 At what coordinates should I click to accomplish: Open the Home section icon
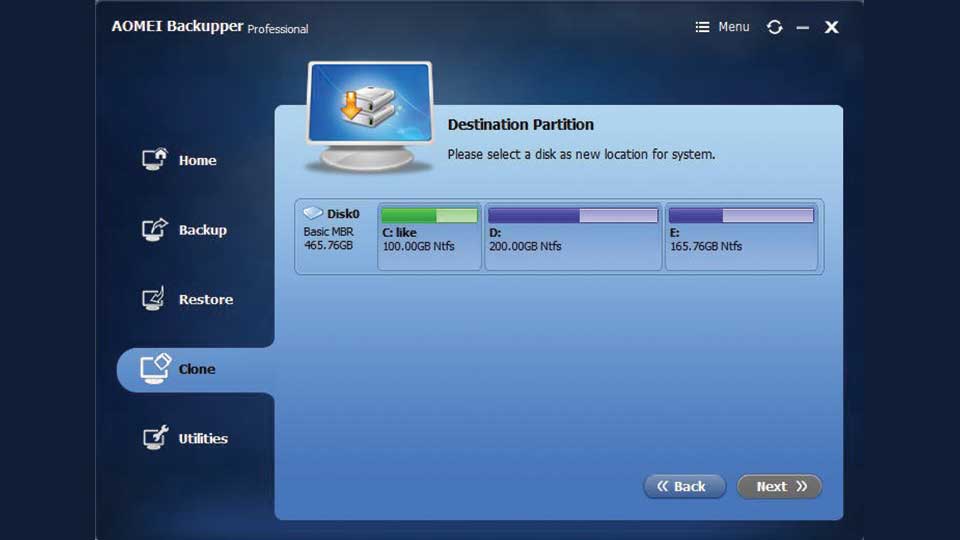tap(154, 159)
